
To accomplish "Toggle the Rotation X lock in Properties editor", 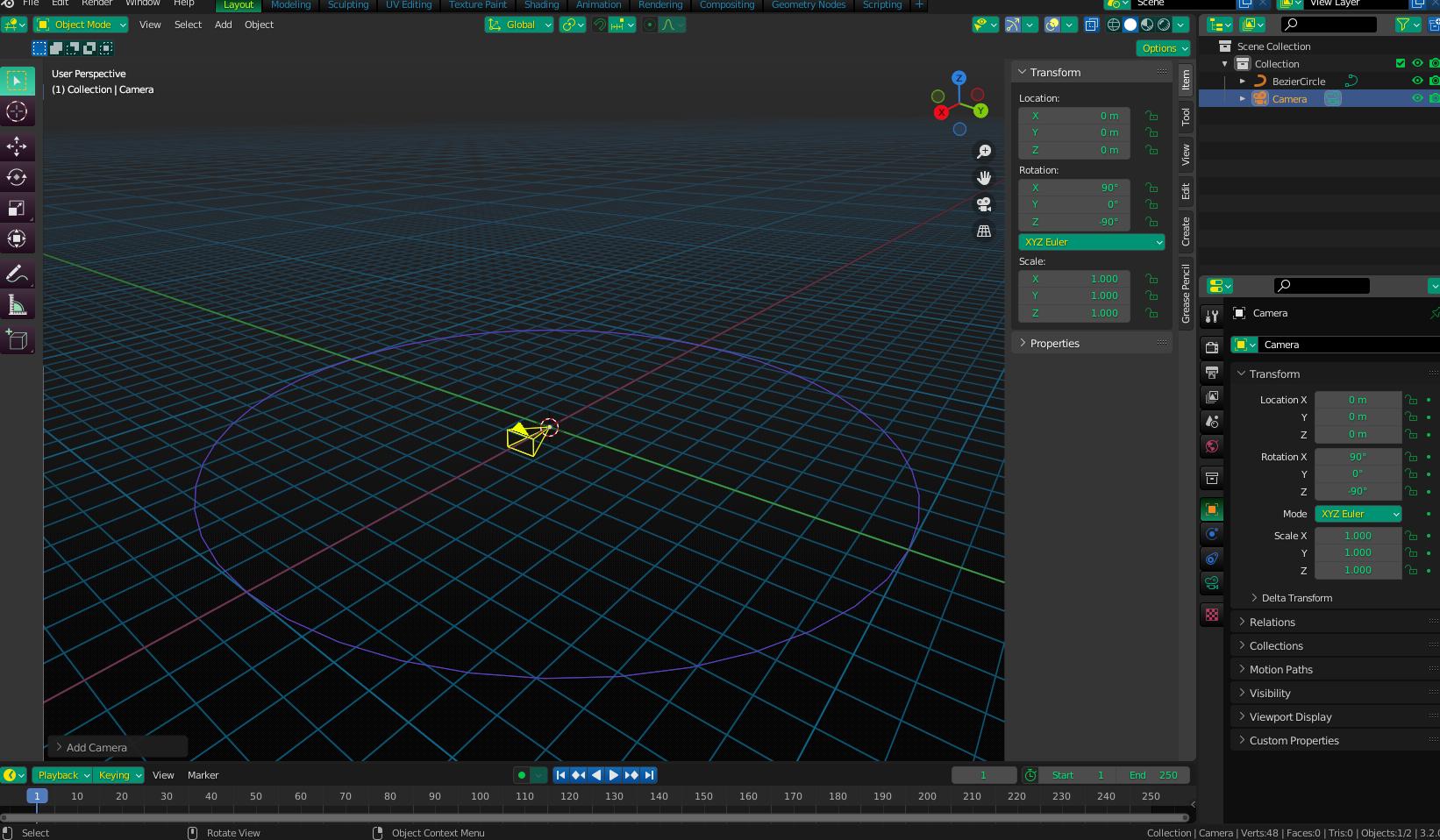I will click(x=1411, y=457).
